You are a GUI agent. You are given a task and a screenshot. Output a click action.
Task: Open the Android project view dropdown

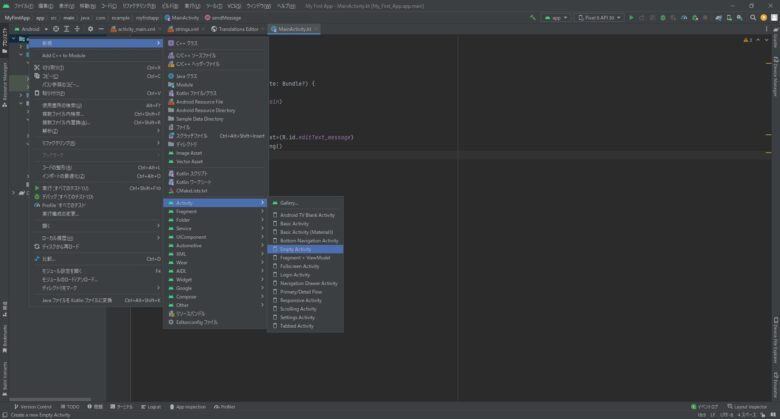(30, 29)
